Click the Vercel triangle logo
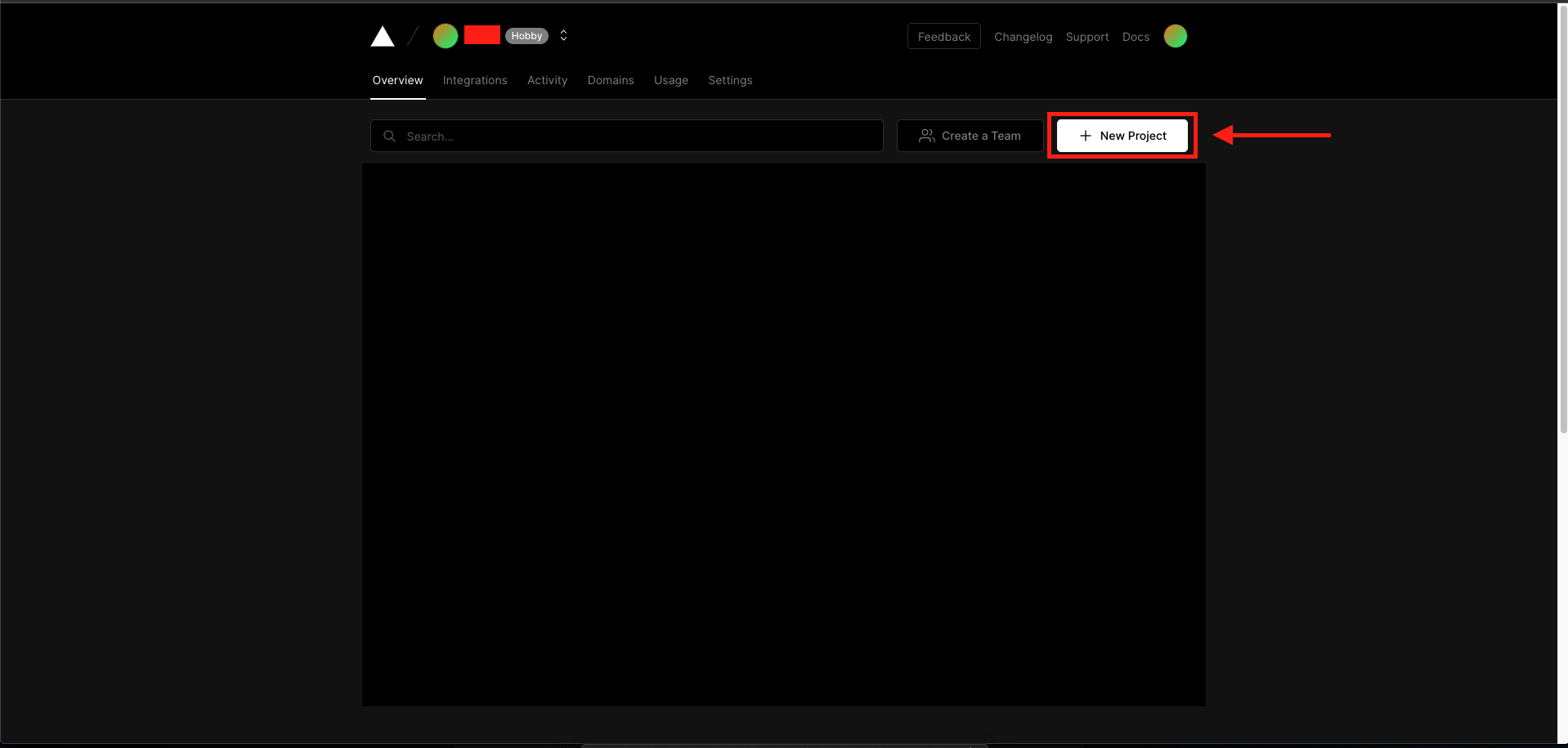 click(x=382, y=35)
